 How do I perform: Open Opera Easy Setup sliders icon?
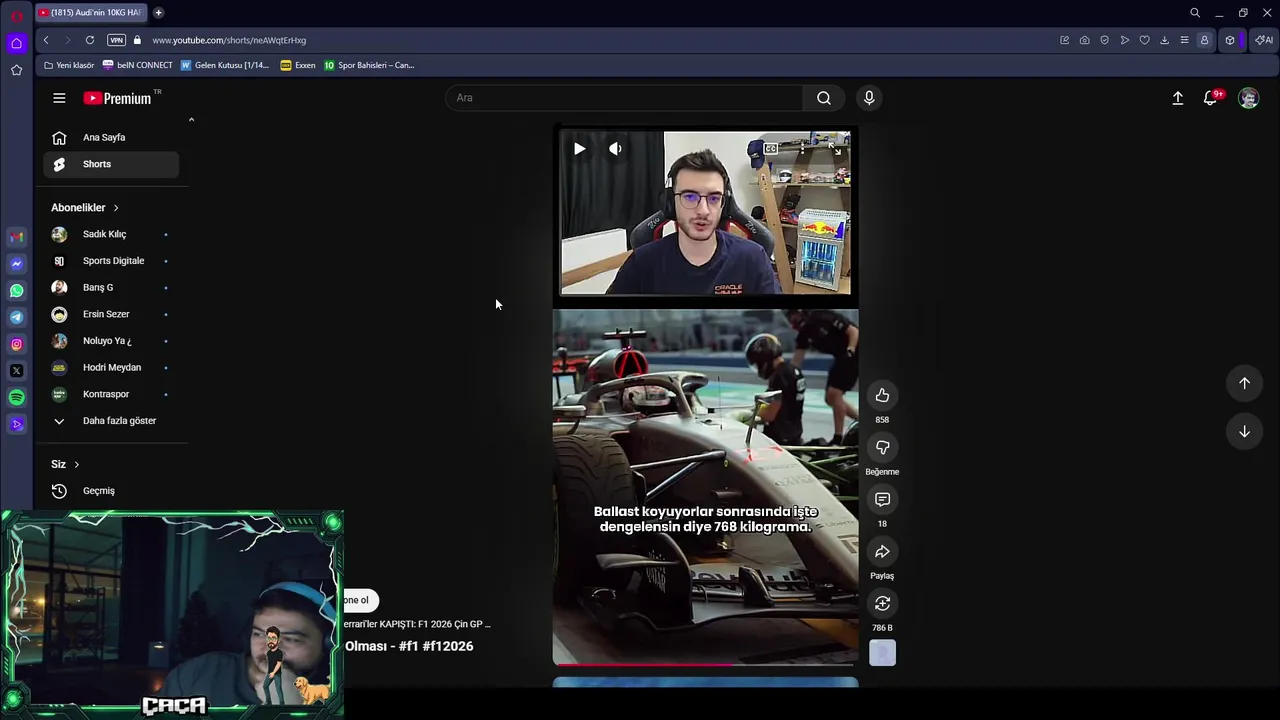click(x=1184, y=40)
